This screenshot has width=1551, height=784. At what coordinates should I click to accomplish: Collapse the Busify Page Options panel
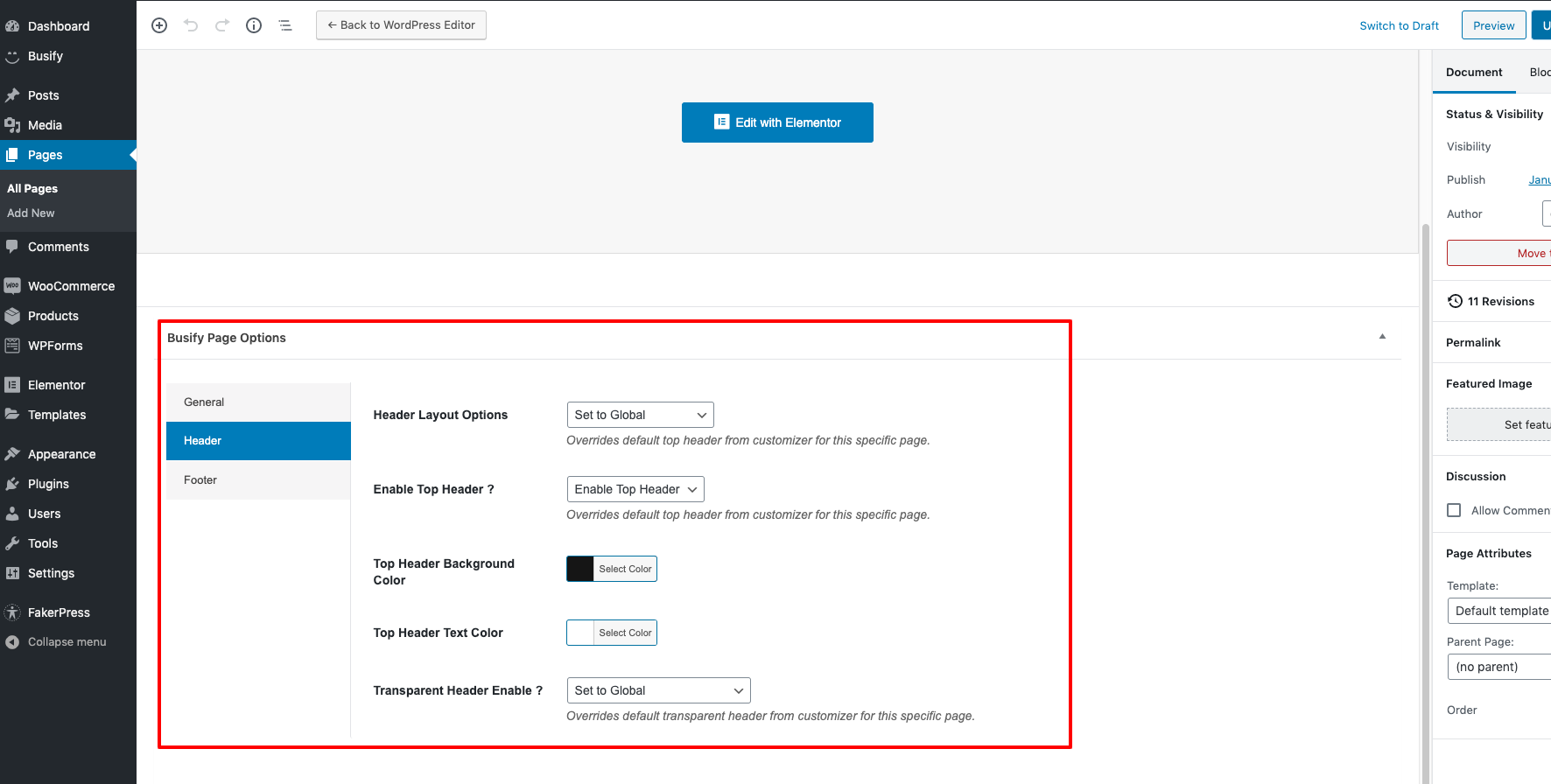[1382, 337]
